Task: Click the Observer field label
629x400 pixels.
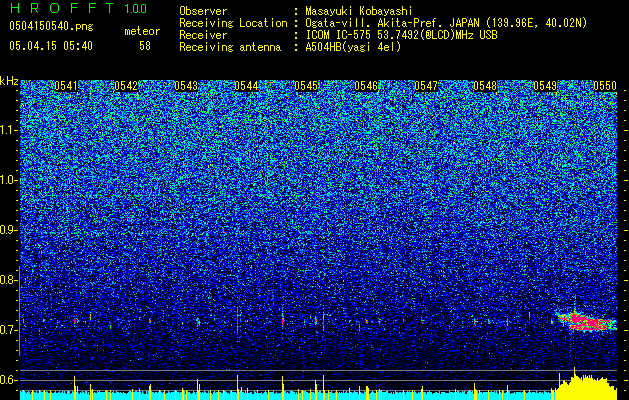Action: (203, 11)
